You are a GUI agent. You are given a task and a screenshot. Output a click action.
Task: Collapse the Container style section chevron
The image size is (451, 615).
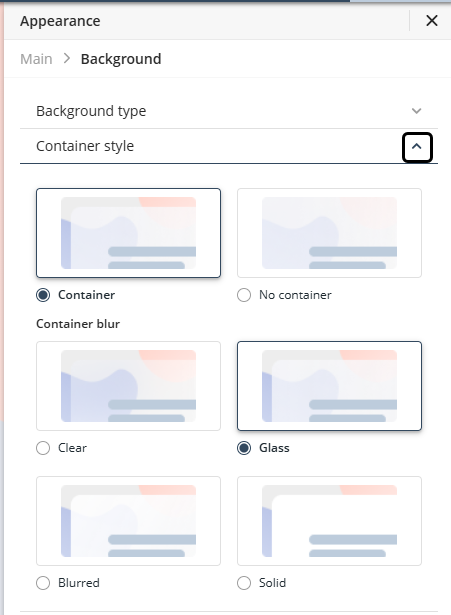[417, 147]
